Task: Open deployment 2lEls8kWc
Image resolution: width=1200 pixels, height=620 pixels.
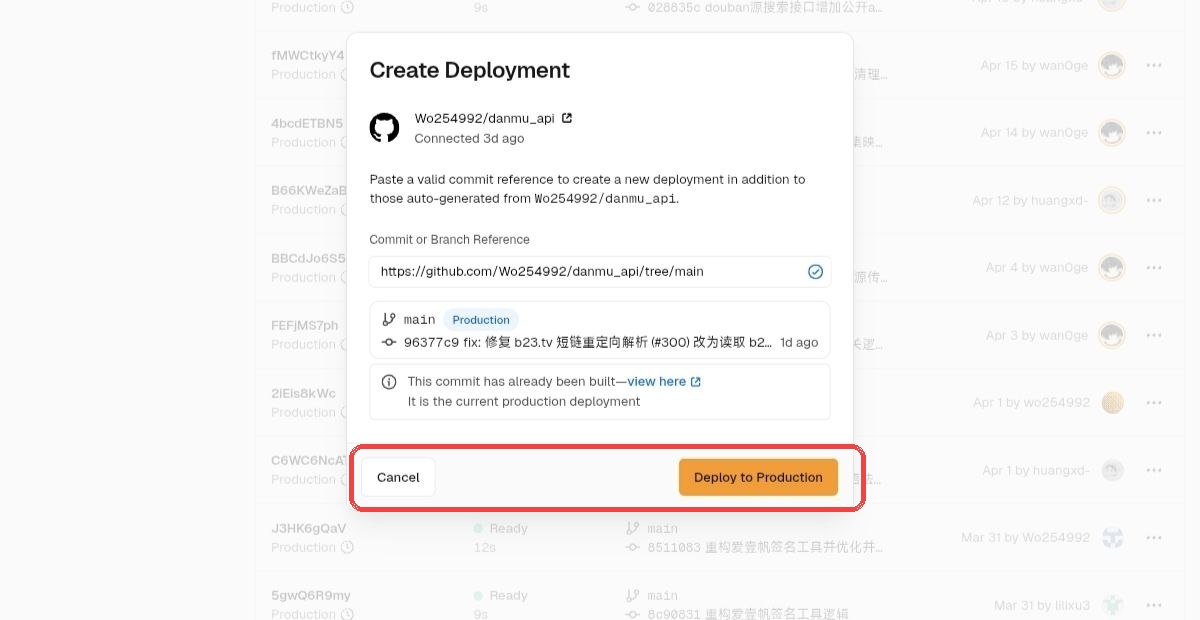Action: click(304, 393)
